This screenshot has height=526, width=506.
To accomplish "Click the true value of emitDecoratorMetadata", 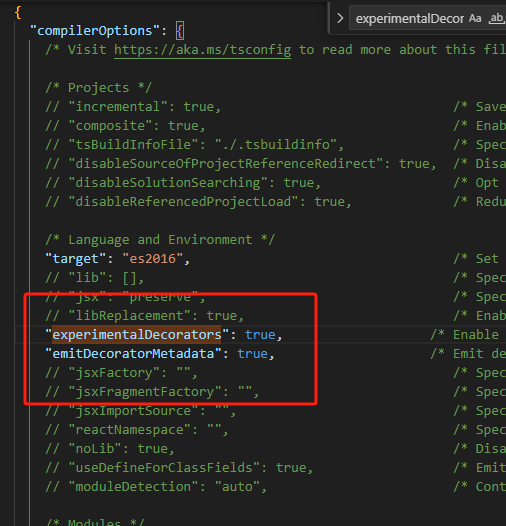I will [252, 354].
